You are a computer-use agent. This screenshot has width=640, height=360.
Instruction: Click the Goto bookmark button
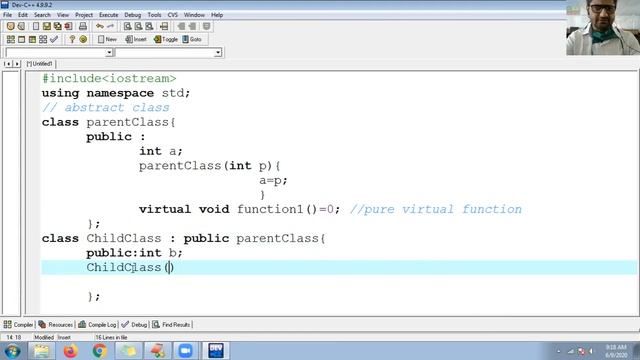coord(192,39)
